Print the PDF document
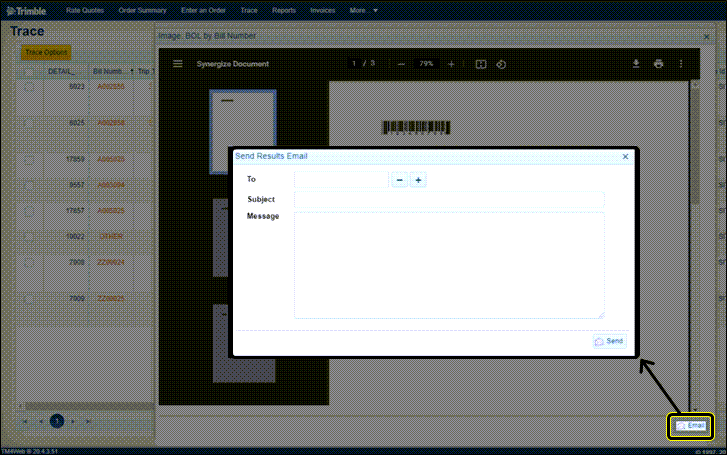Image resolution: width=727 pixels, height=455 pixels. pos(658,64)
